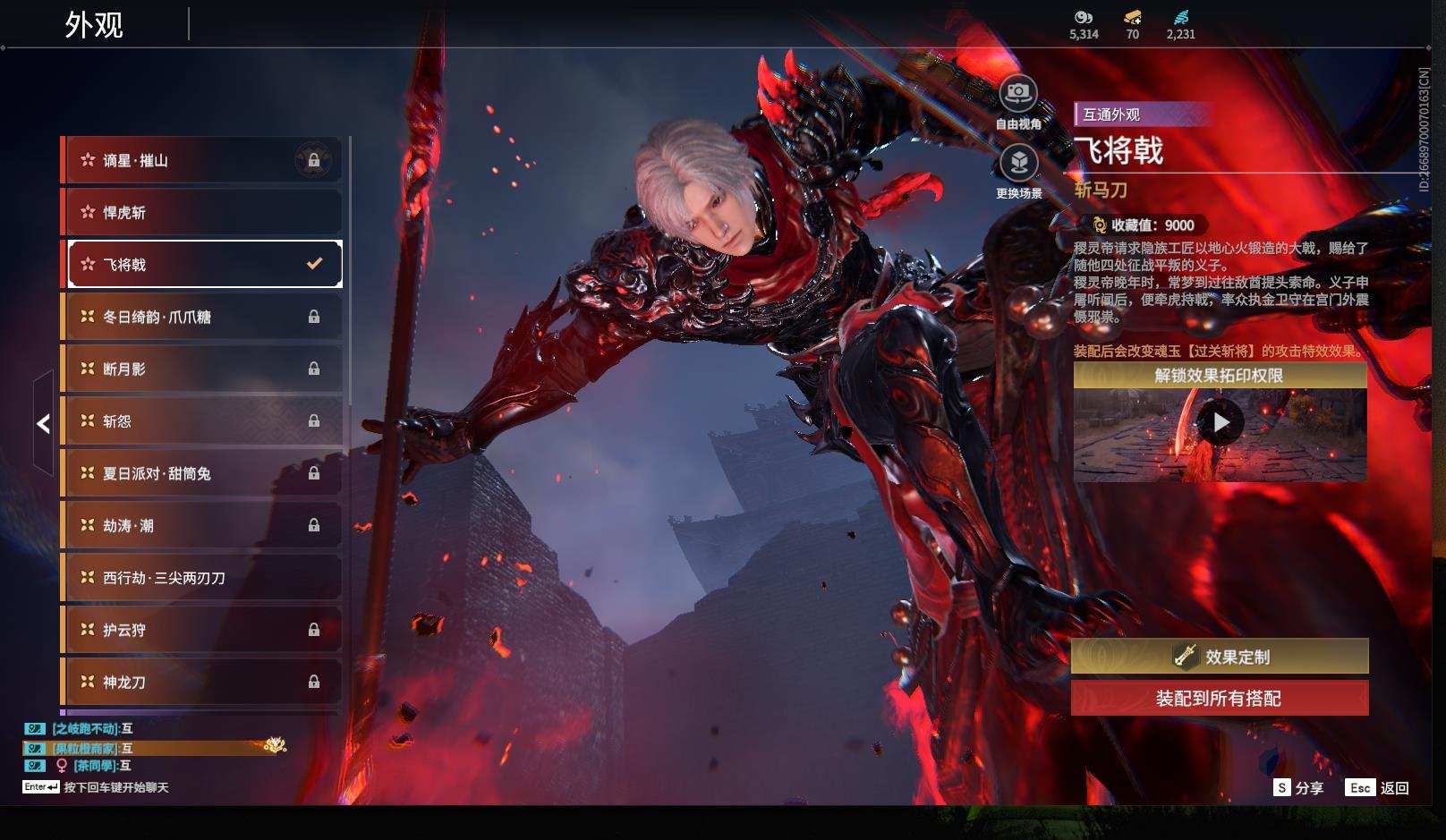Click the star icon on 悍虎斩 row
This screenshot has height=840, width=1446.
point(88,212)
